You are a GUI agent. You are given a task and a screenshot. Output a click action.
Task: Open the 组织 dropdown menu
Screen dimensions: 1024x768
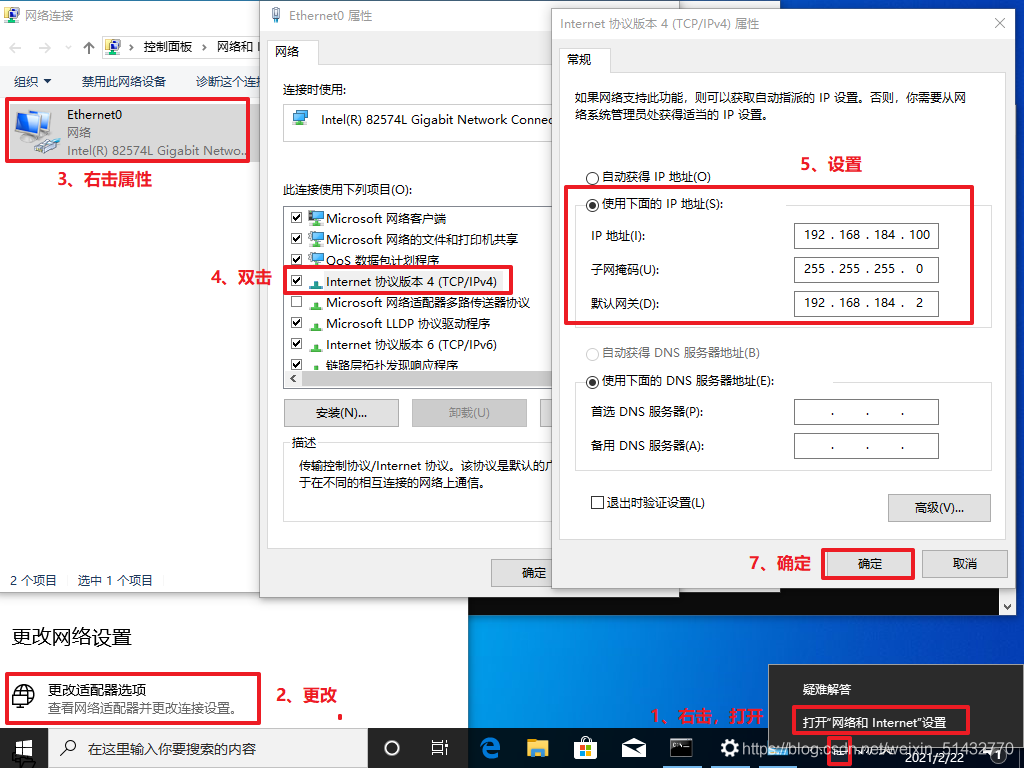(33, 82)
